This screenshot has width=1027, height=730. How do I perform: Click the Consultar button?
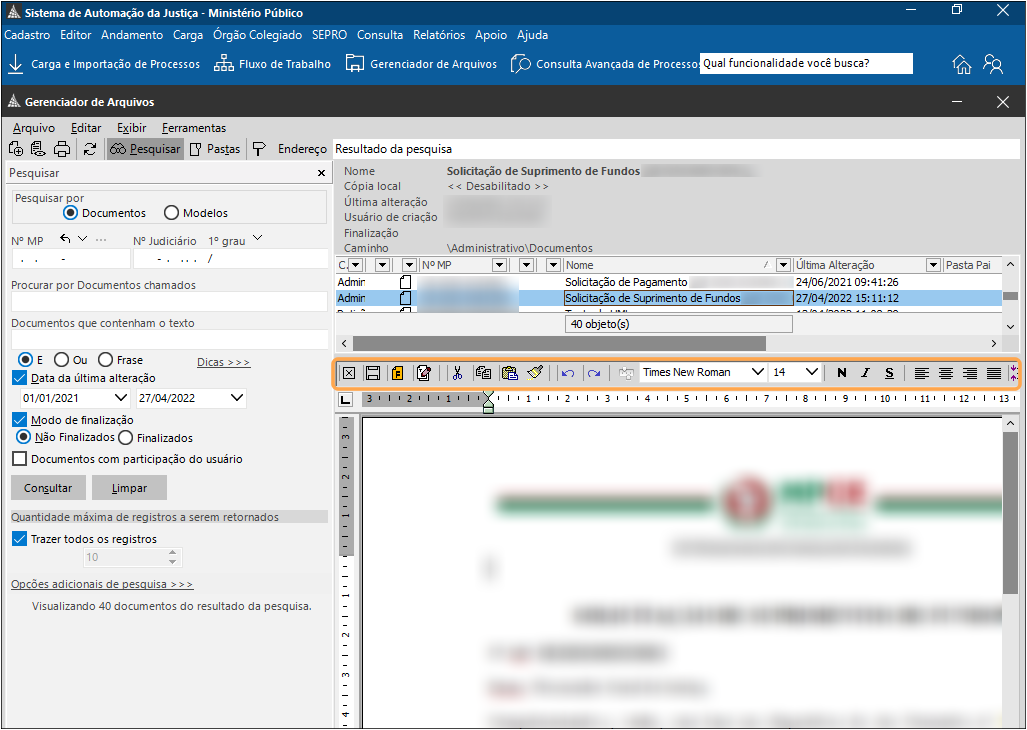pyautogui.click(x=48, y=488)
